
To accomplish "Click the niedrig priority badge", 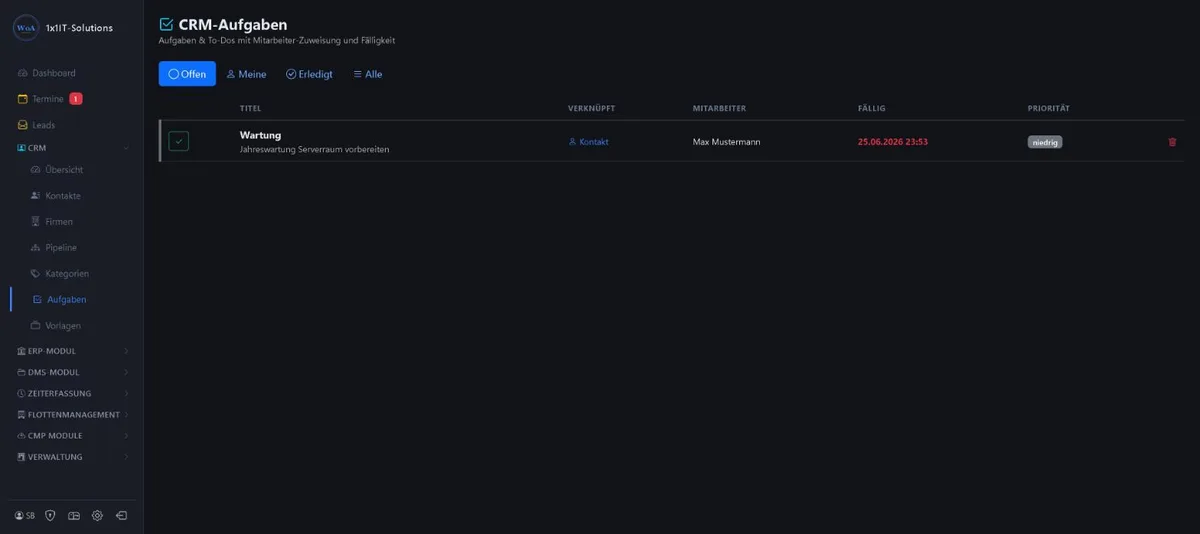I will tap(1045, 142).
